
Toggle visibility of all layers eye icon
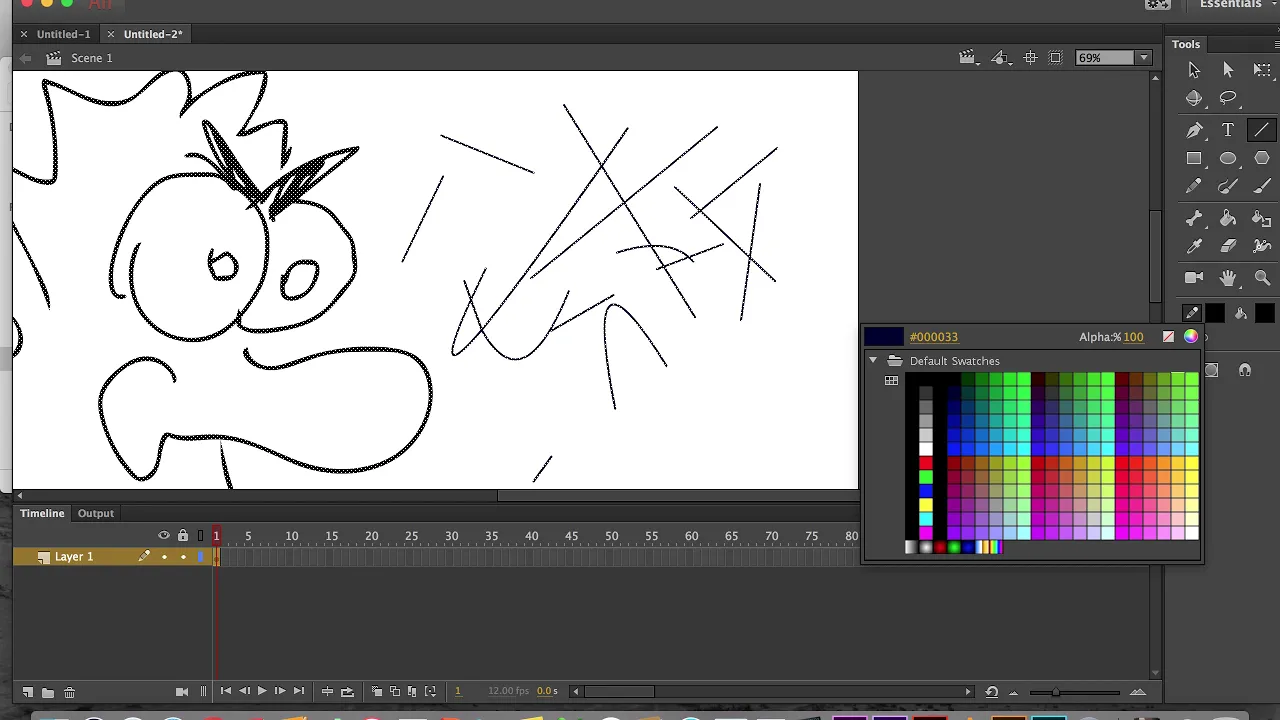(164, 536)
